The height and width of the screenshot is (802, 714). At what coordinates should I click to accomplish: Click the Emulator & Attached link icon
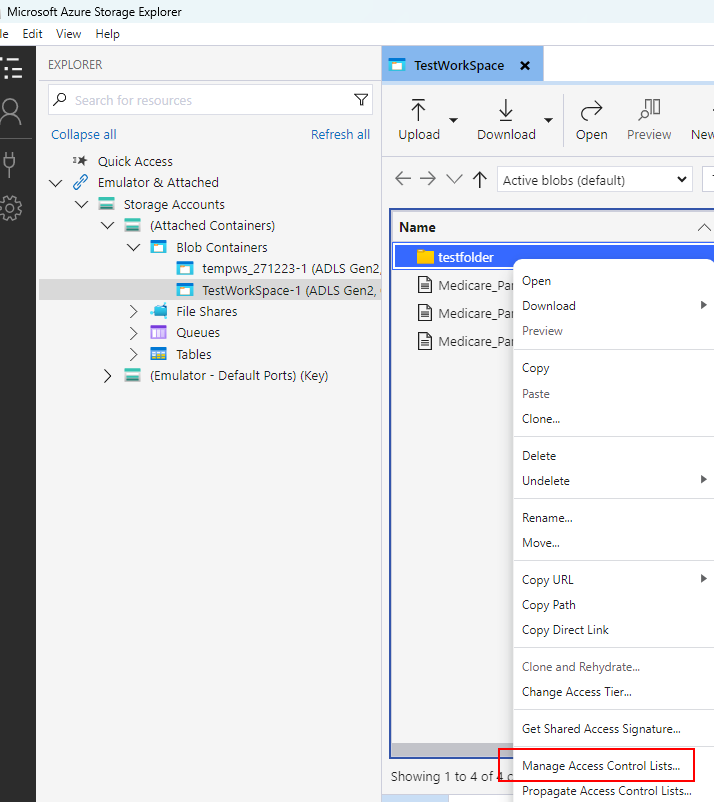pos(80,182)
